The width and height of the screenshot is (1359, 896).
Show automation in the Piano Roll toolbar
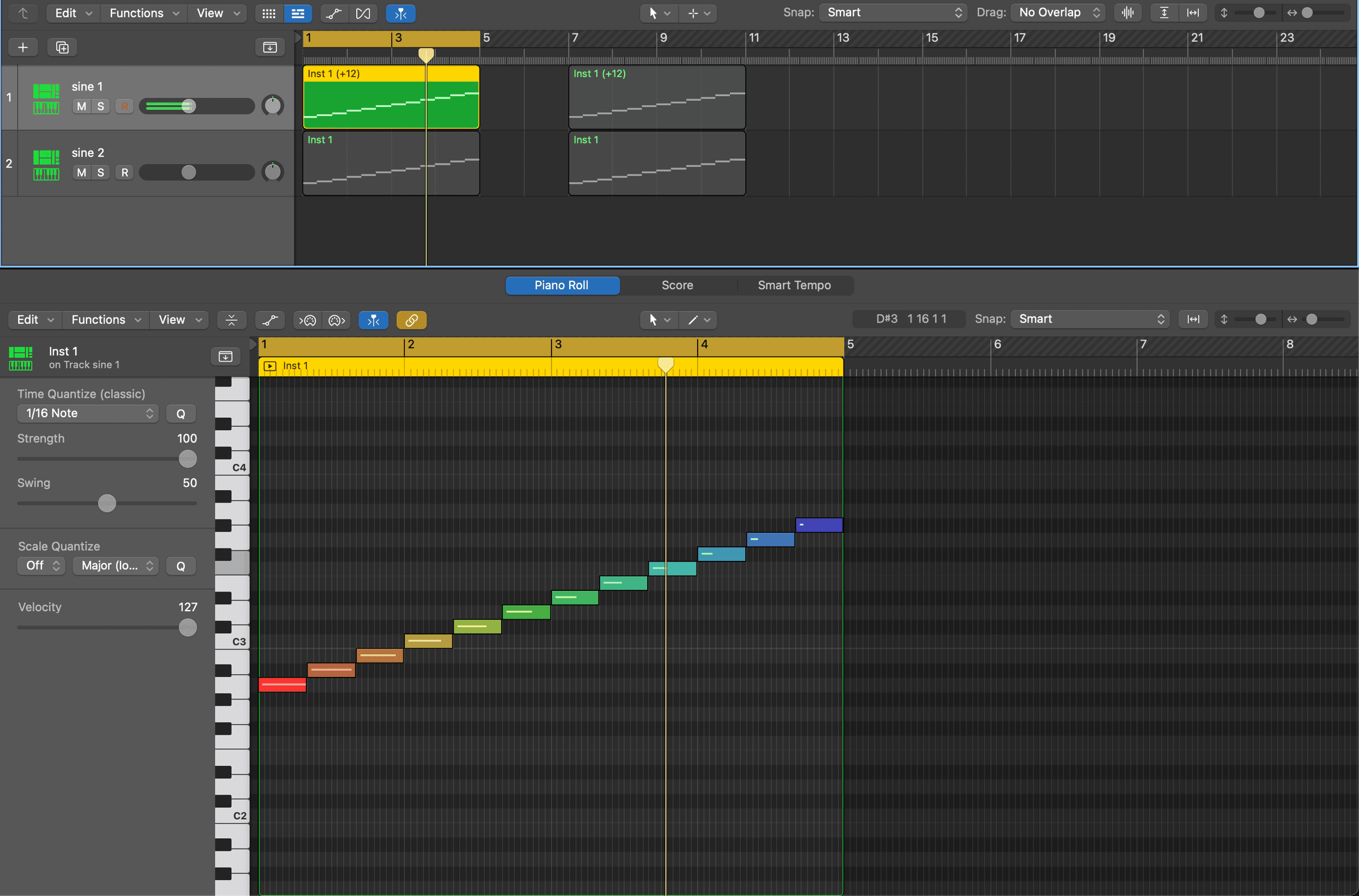point(270,320)
